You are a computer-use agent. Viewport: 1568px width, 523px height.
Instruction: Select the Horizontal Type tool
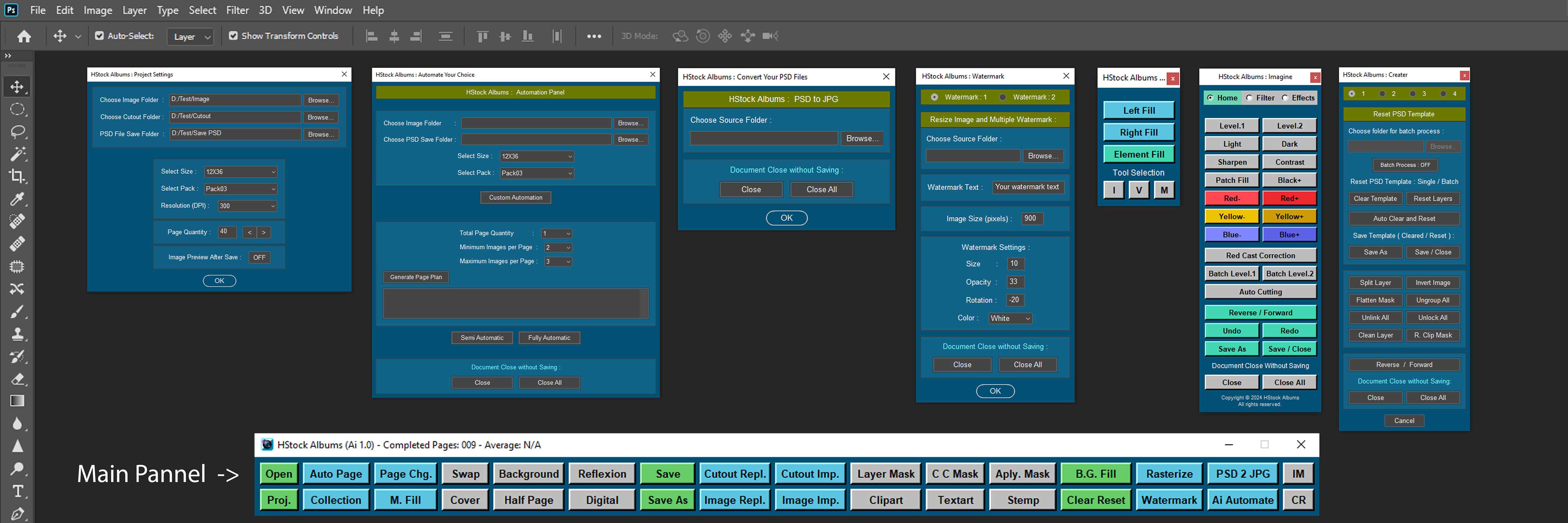(x=17, y=491)
